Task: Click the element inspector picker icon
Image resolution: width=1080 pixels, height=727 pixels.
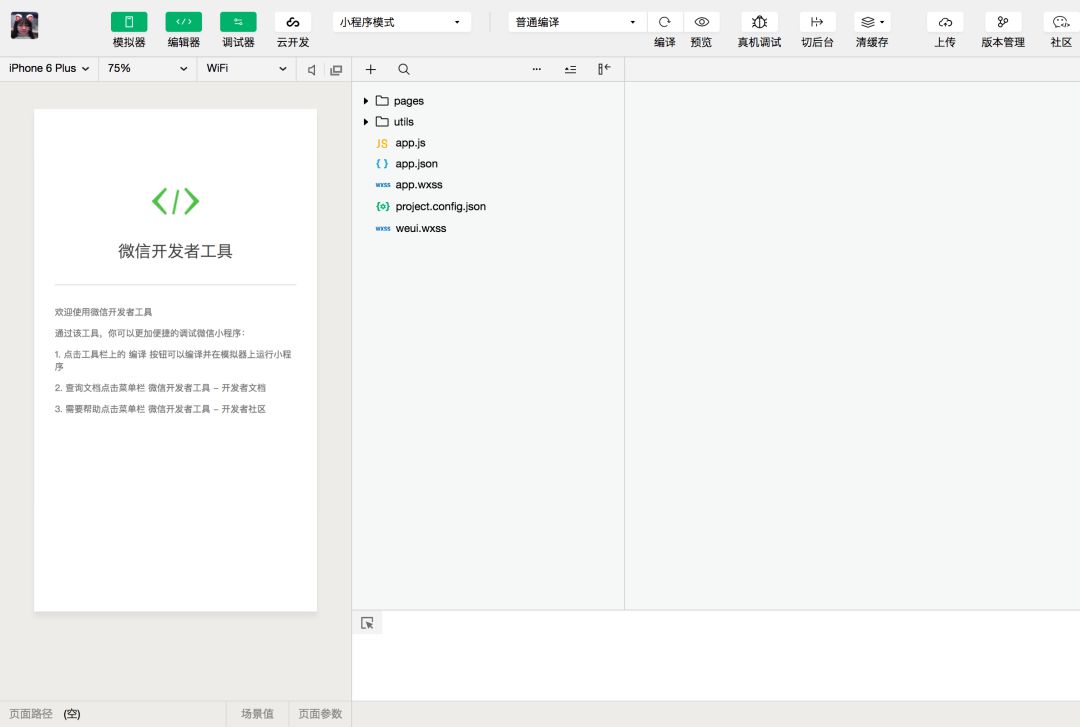Action: point(367,623)
